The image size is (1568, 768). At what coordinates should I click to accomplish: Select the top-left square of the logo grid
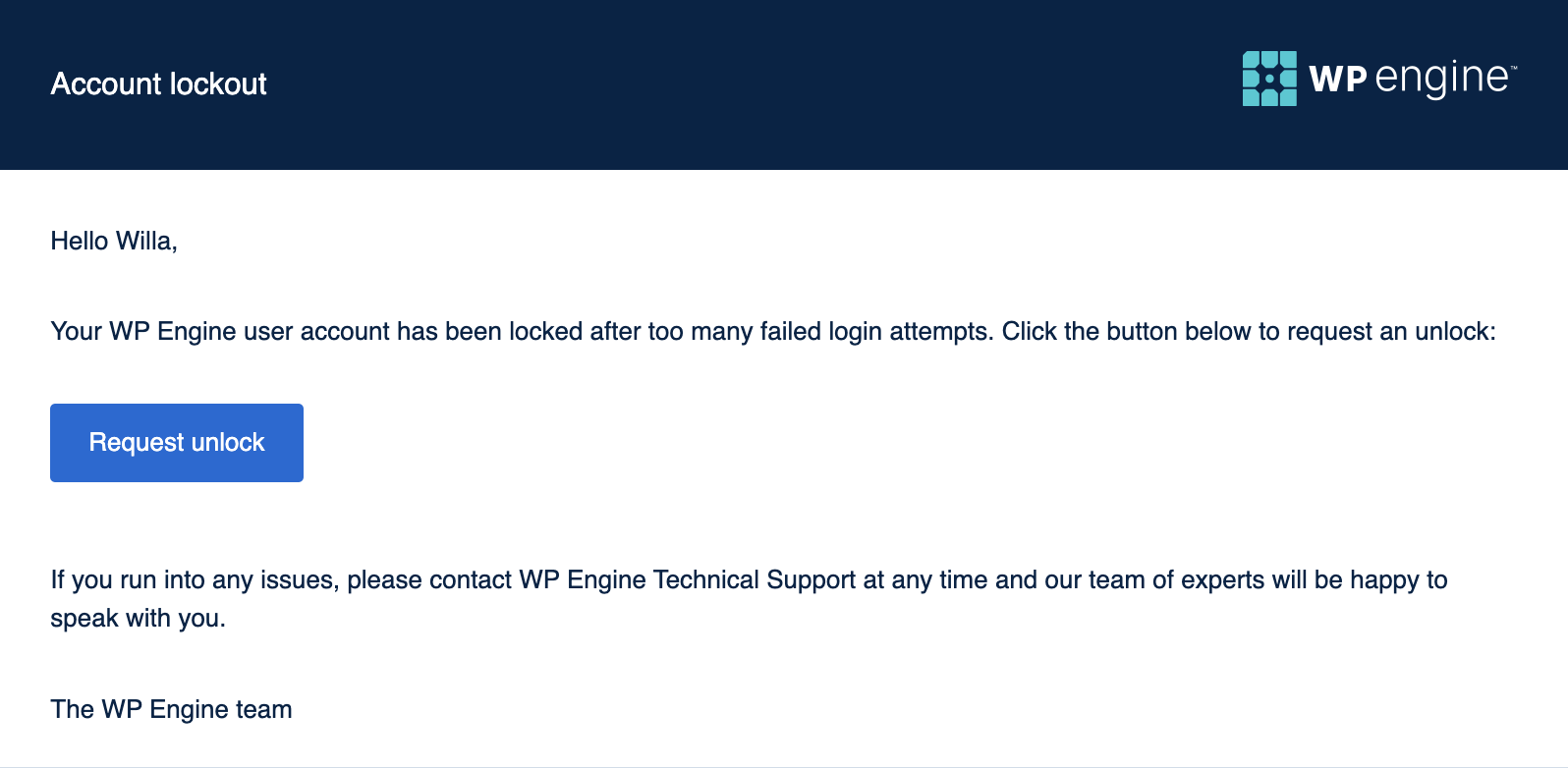(1249, 57)
